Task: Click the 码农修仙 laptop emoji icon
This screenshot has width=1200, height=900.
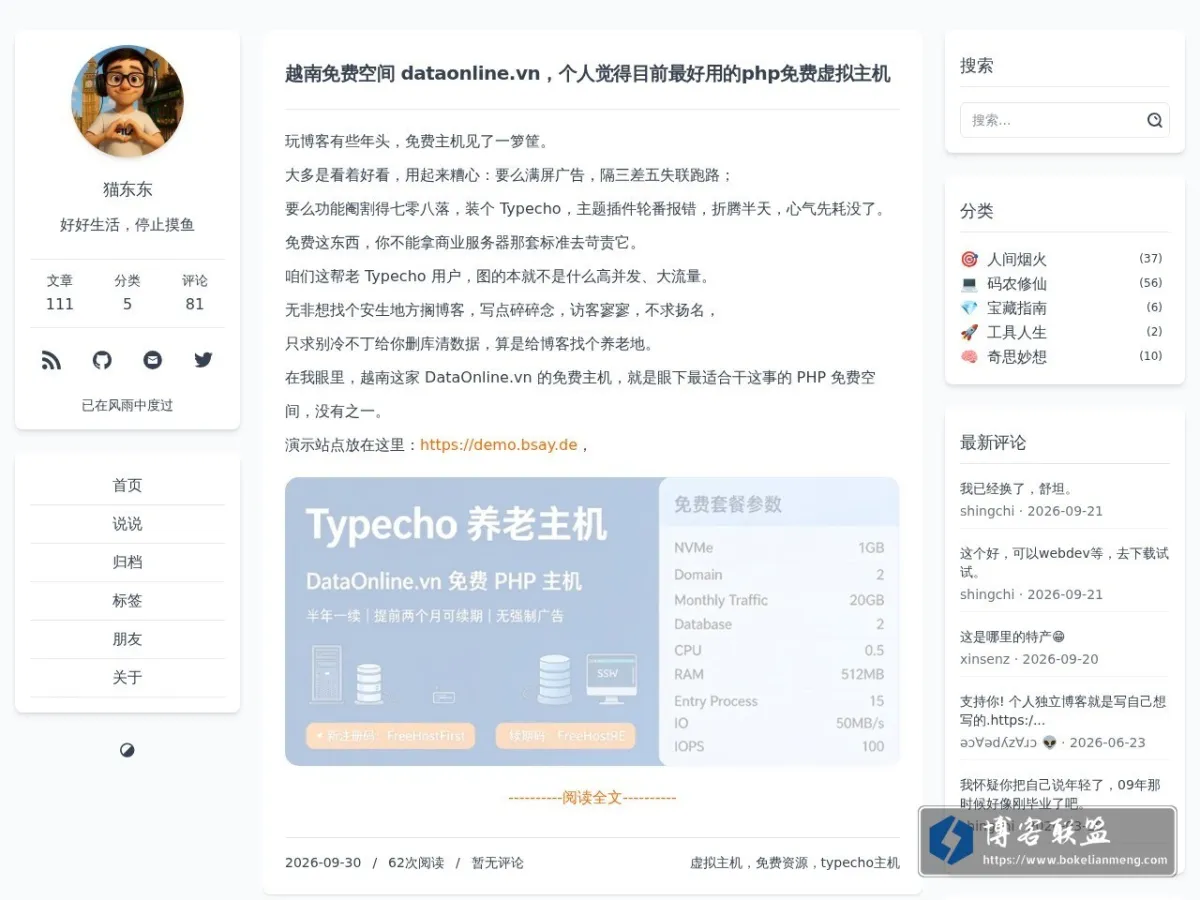Action: click(969, 284)
